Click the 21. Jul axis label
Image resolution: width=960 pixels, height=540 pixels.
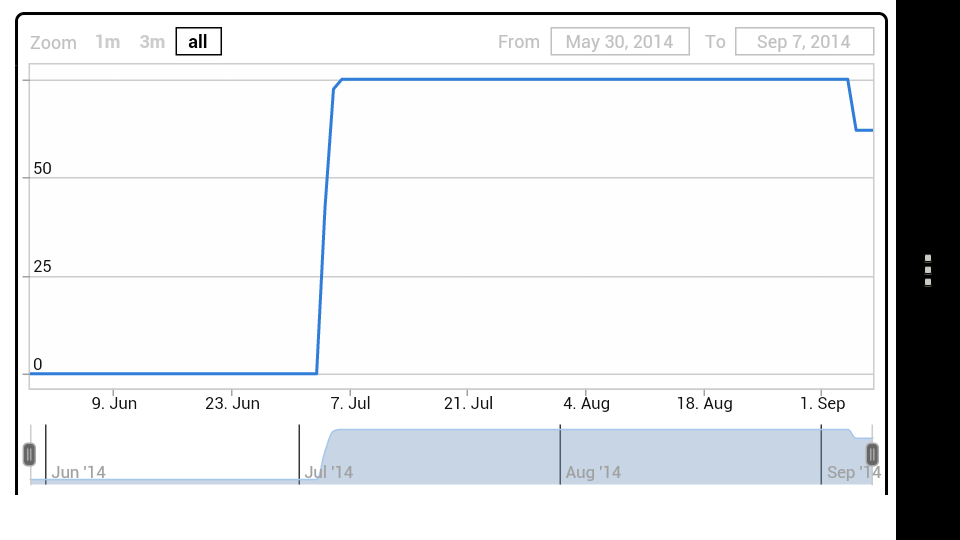click(468, 403)
